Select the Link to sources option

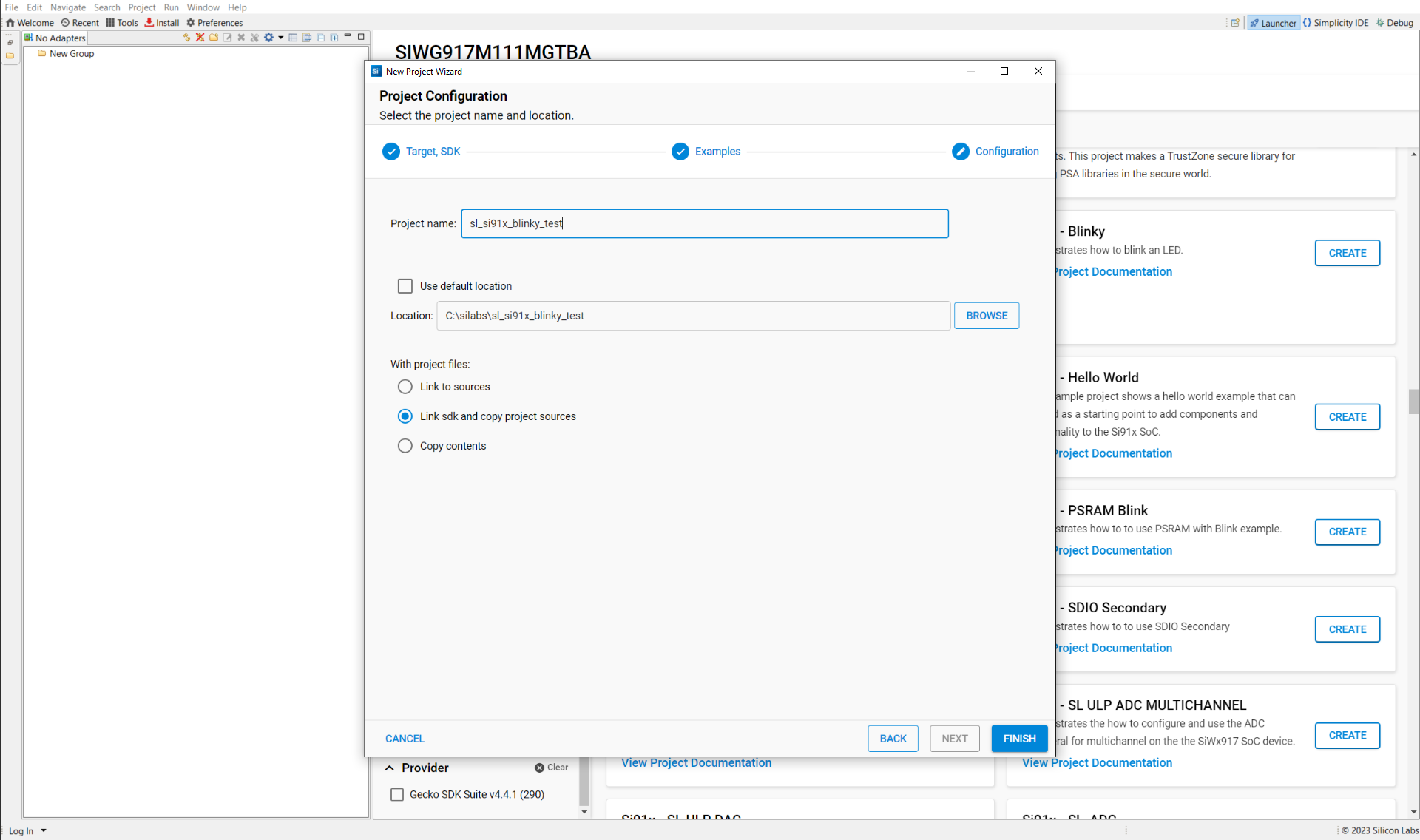pyautogui.click(x=405, y=387)
